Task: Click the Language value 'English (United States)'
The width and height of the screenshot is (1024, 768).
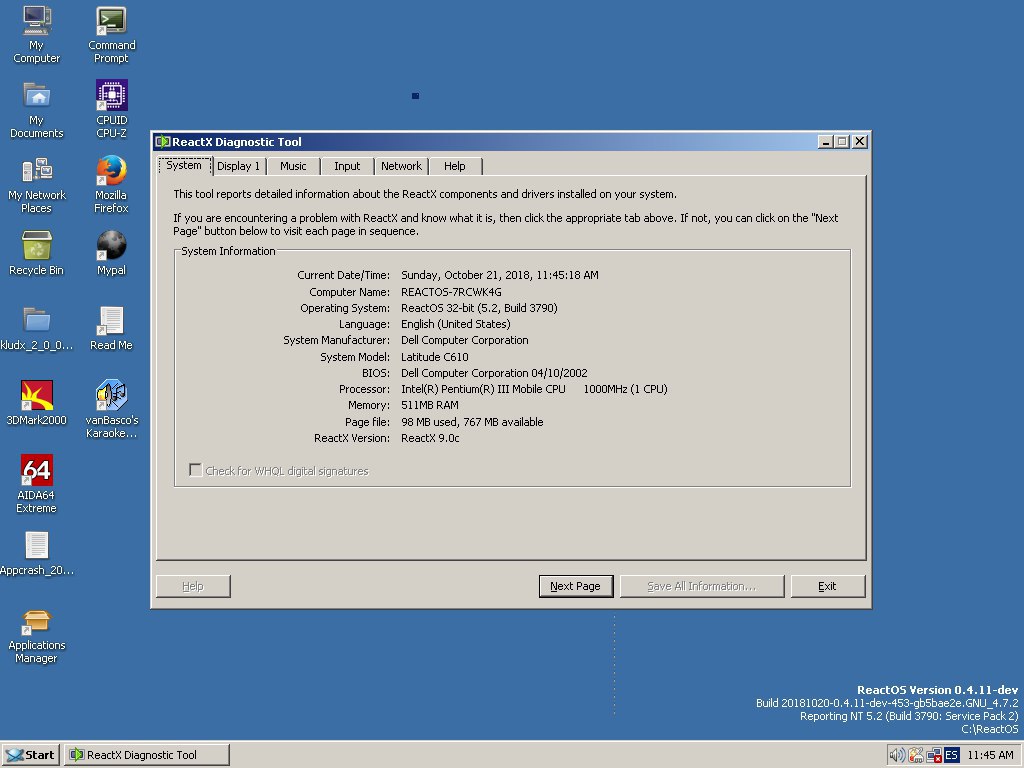Action: tap(456, 324)
